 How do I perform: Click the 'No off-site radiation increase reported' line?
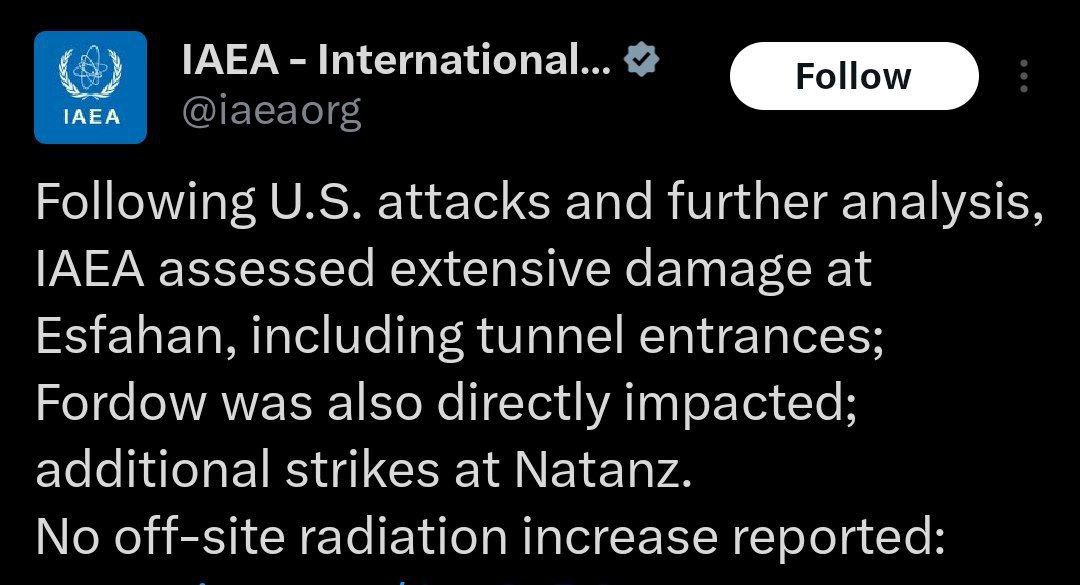point(489,536)
